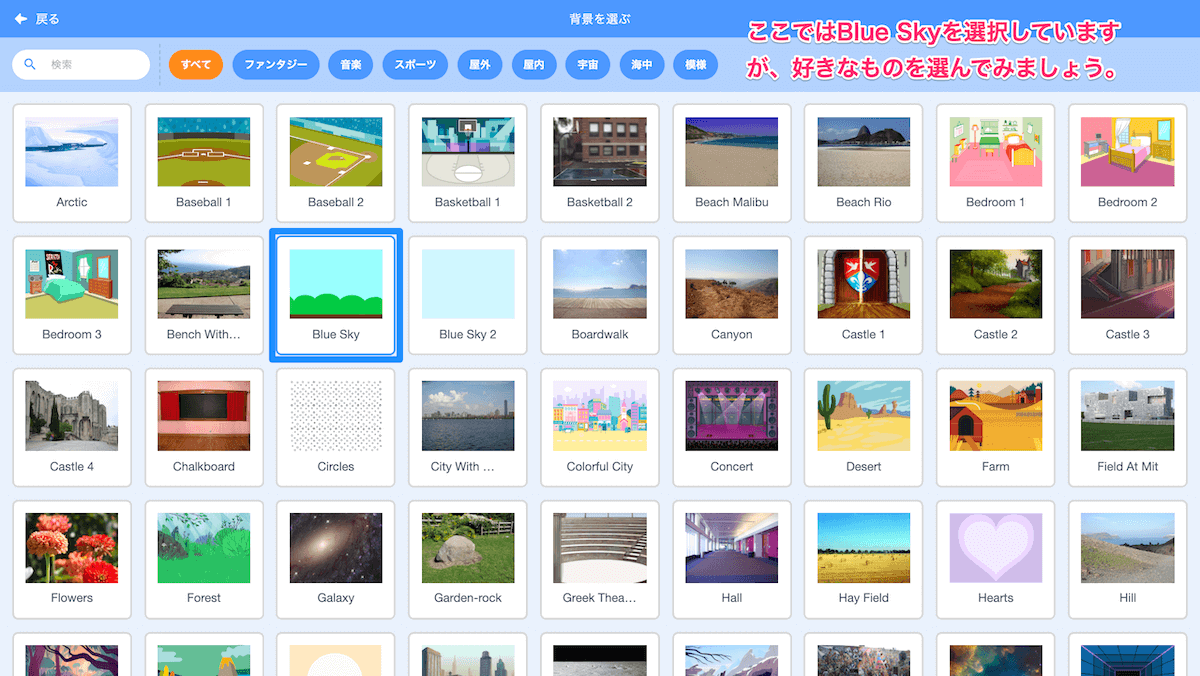Choose the Bedroom 2 backdrop
The width and height of the screenshot is (1200, 676).
[1128, 163]
